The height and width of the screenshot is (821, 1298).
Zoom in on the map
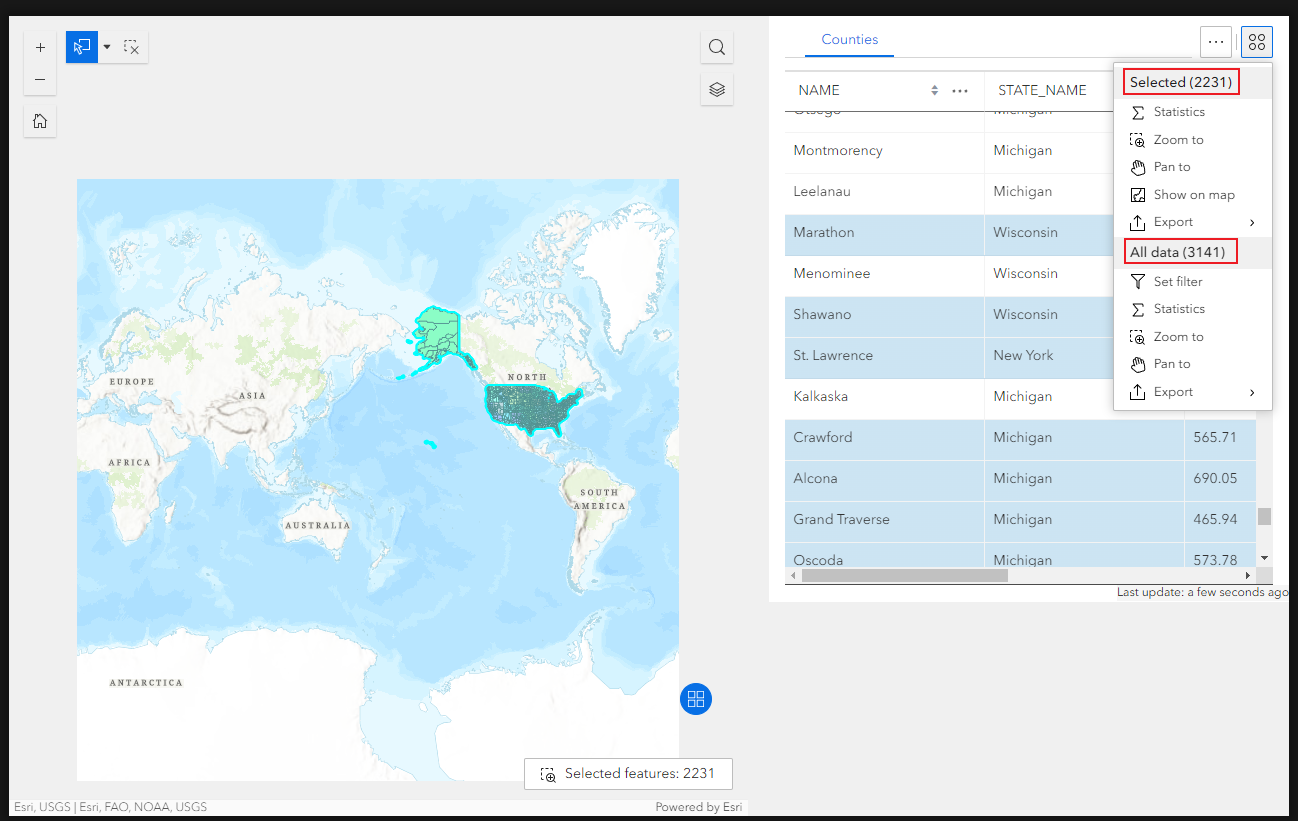click(x=40, y=46)
